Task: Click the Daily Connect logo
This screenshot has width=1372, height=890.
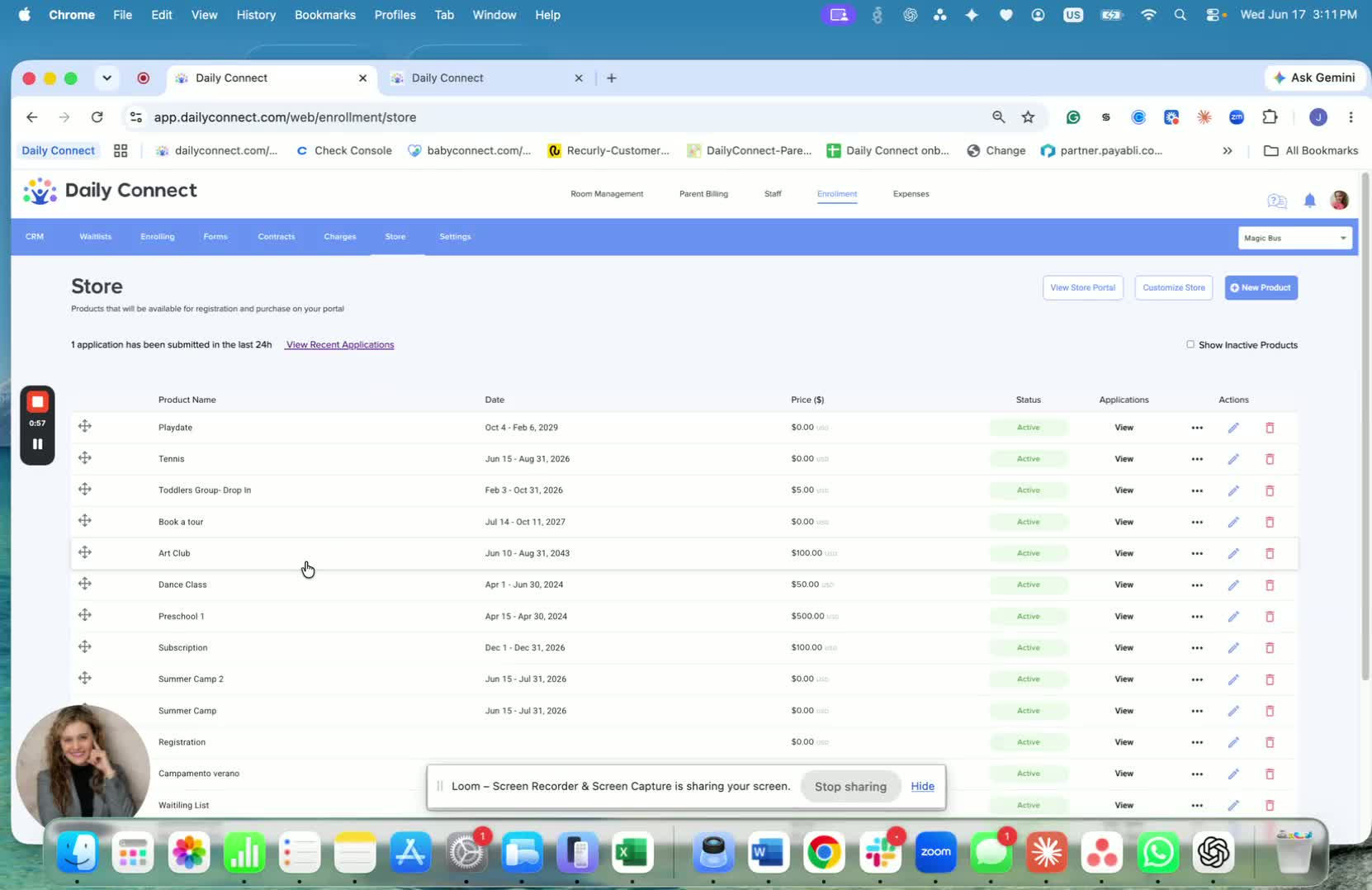Action: tap(110, 191)
